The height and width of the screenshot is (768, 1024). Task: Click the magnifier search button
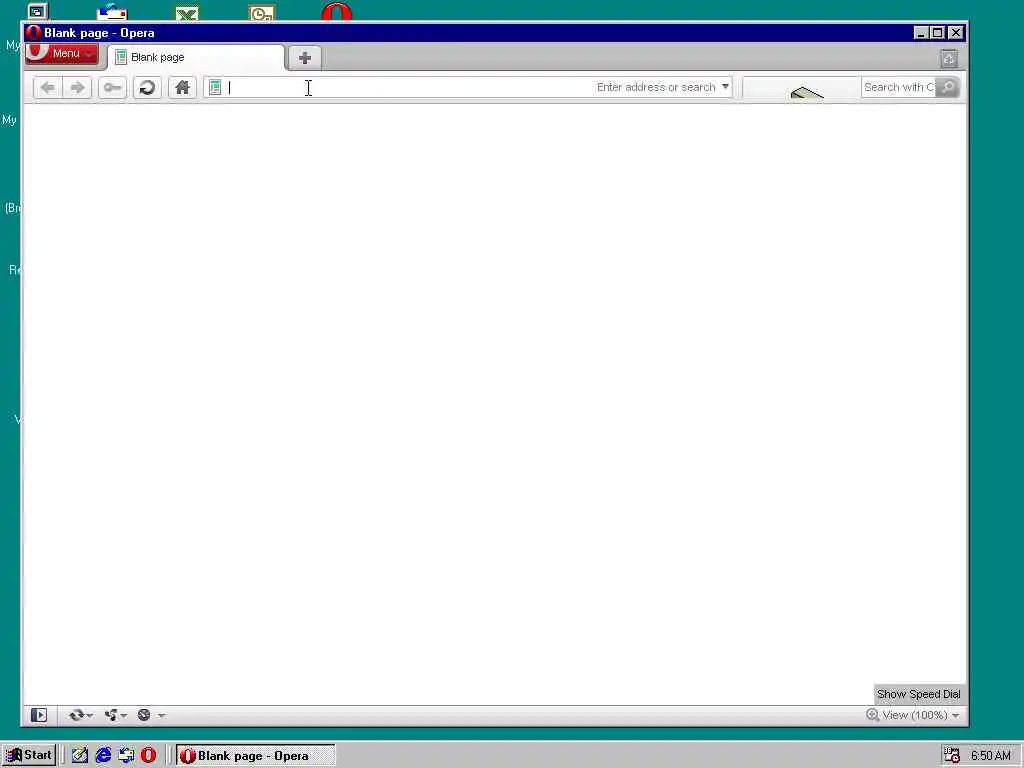click(x=948, y=87)
